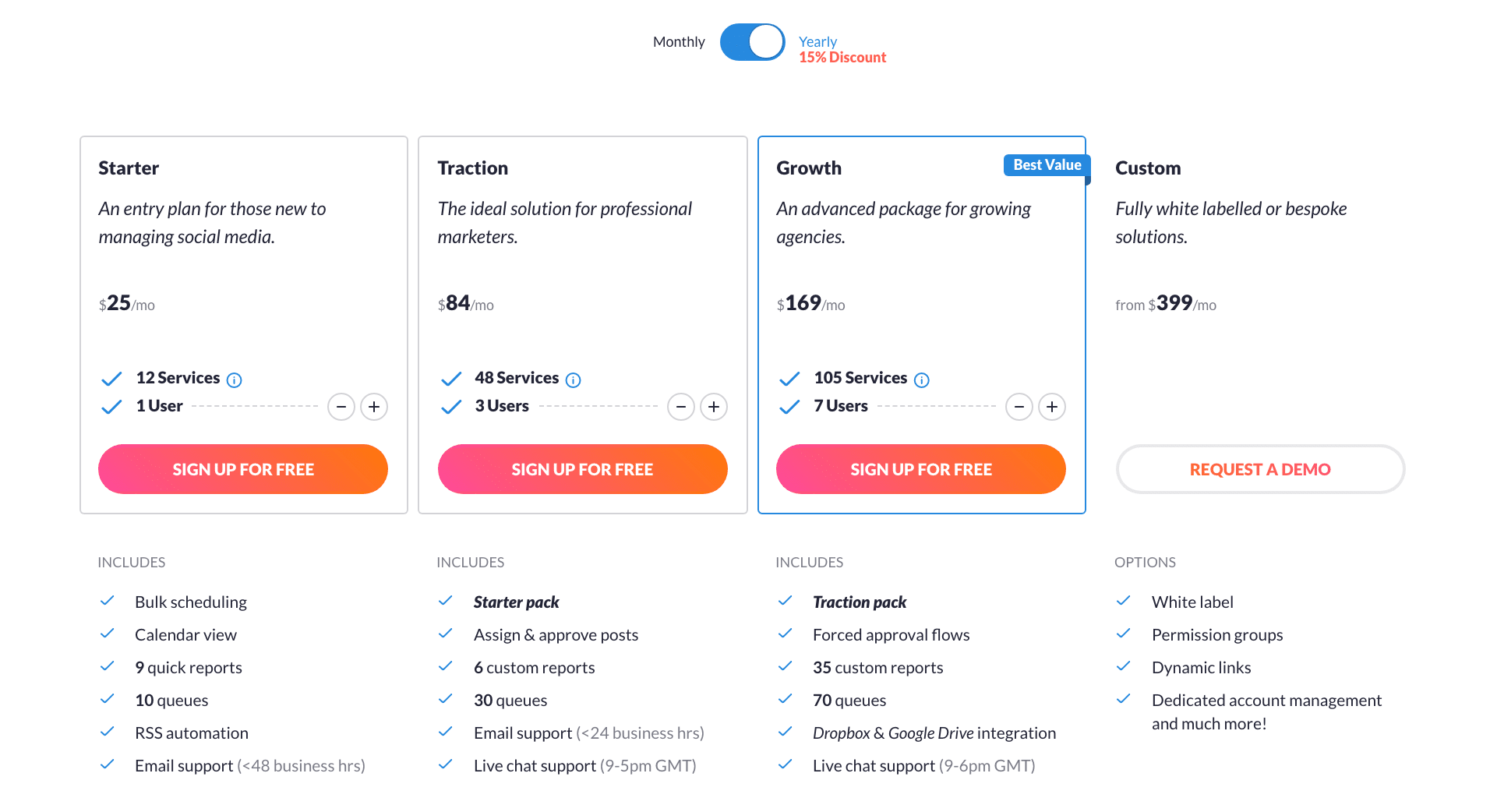
Task: Decrease users on the Starter plan
Action: [x=341, y=407]
